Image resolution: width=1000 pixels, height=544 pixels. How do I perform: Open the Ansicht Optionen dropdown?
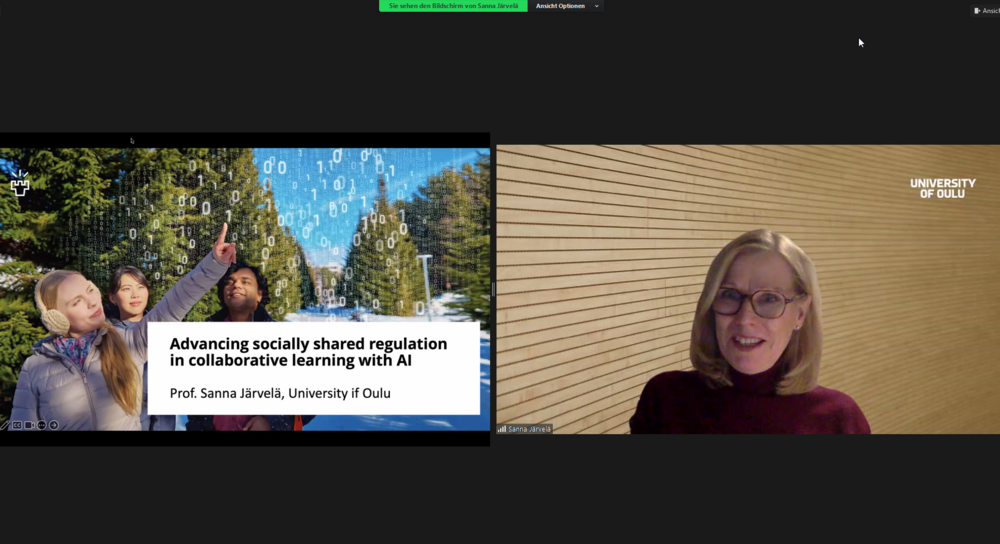(x=560, y=6)
